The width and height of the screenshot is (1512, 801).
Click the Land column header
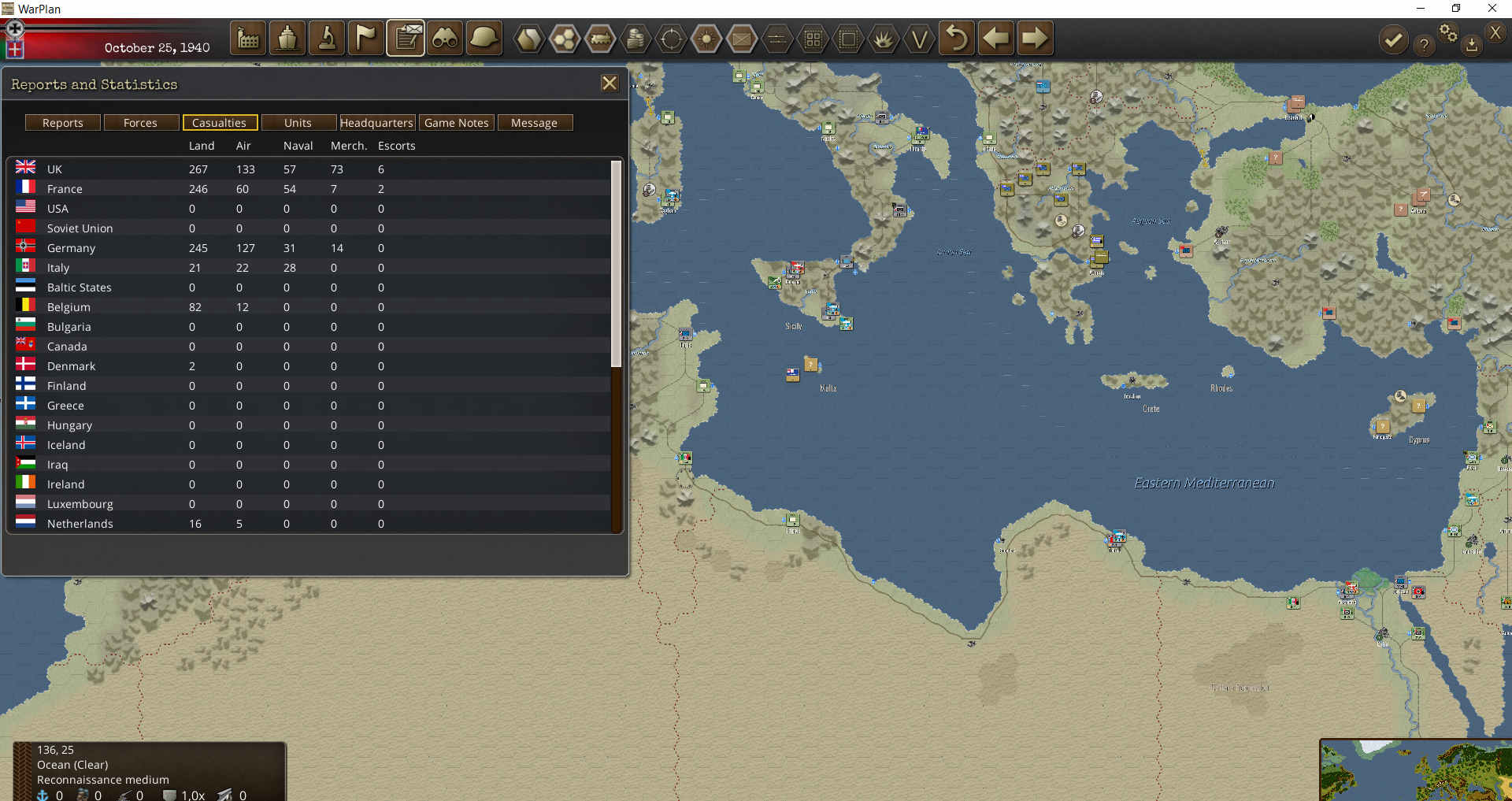[x=202, y=146]
